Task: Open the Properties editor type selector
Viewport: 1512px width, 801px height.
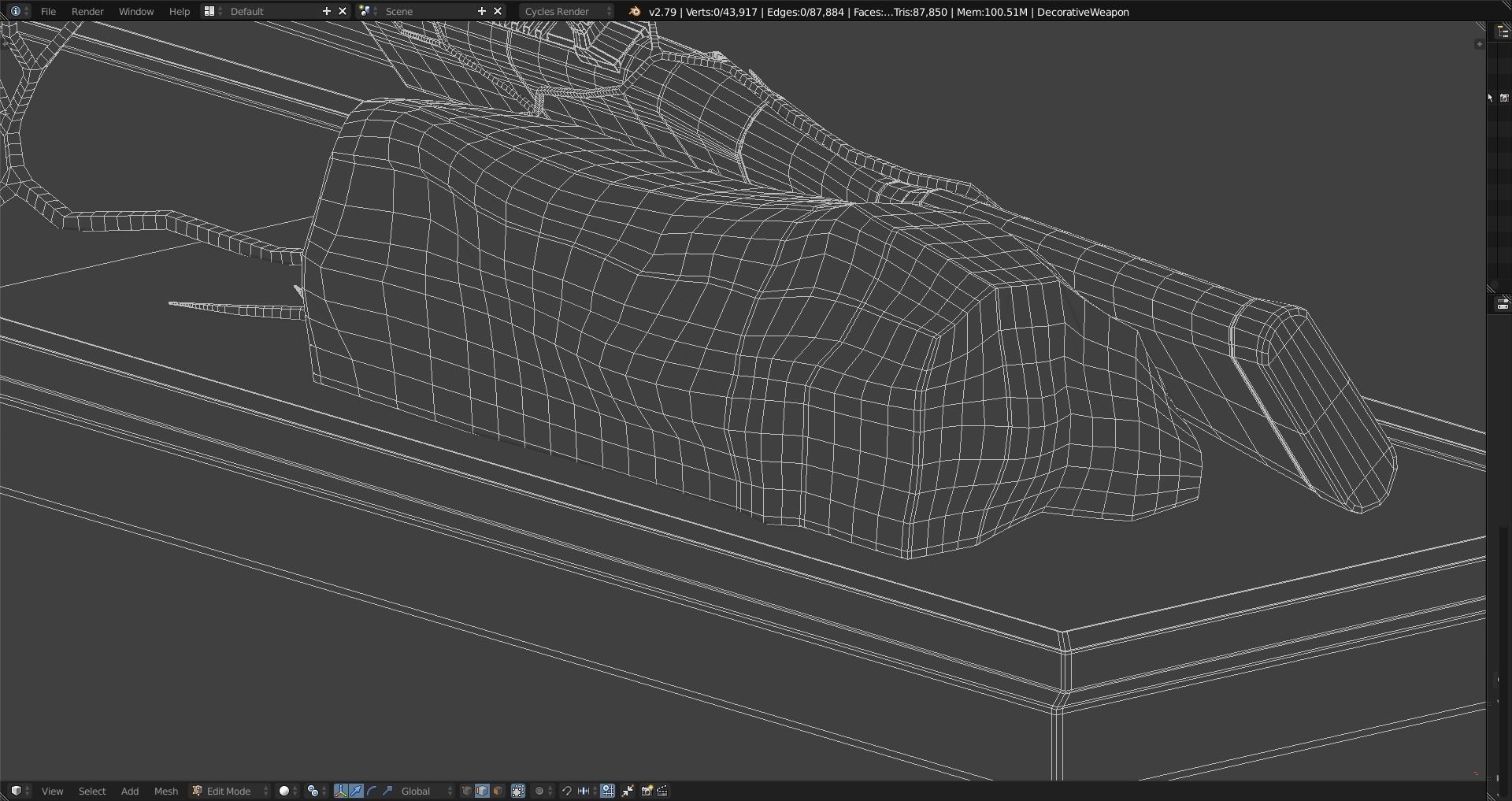Action: 1502,305
